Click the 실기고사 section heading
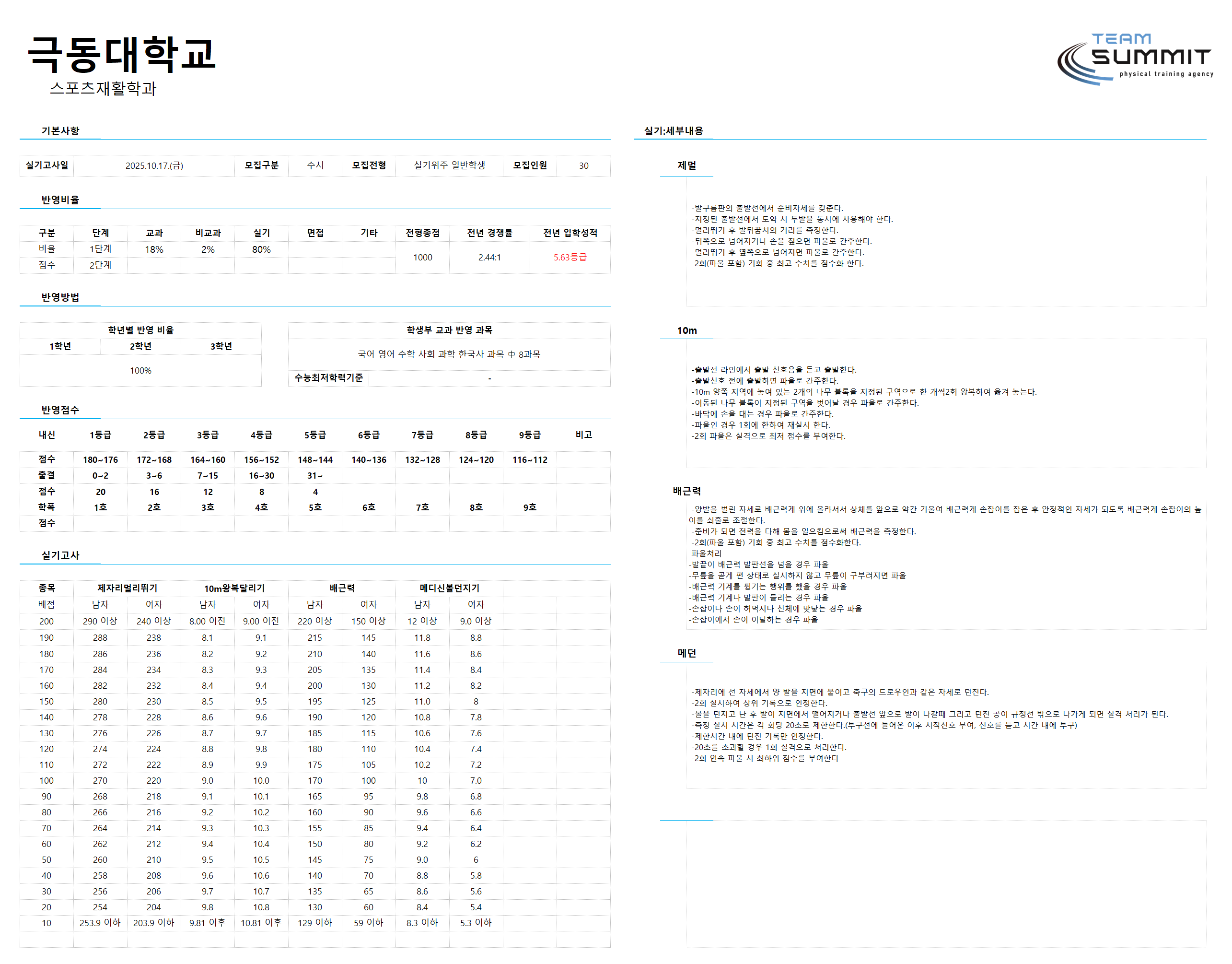 (x=60, y=555)
